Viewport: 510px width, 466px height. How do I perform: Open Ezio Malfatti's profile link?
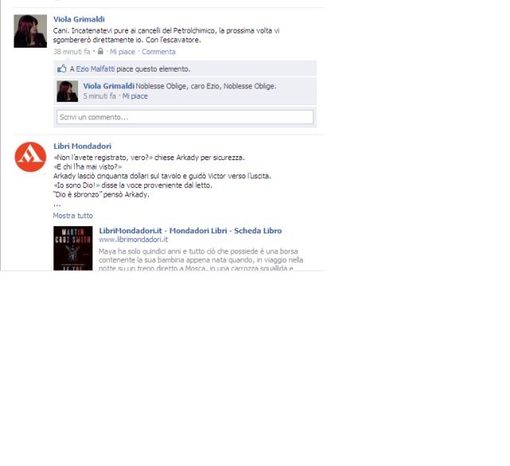pyautogui.click(x=95, y=69)
